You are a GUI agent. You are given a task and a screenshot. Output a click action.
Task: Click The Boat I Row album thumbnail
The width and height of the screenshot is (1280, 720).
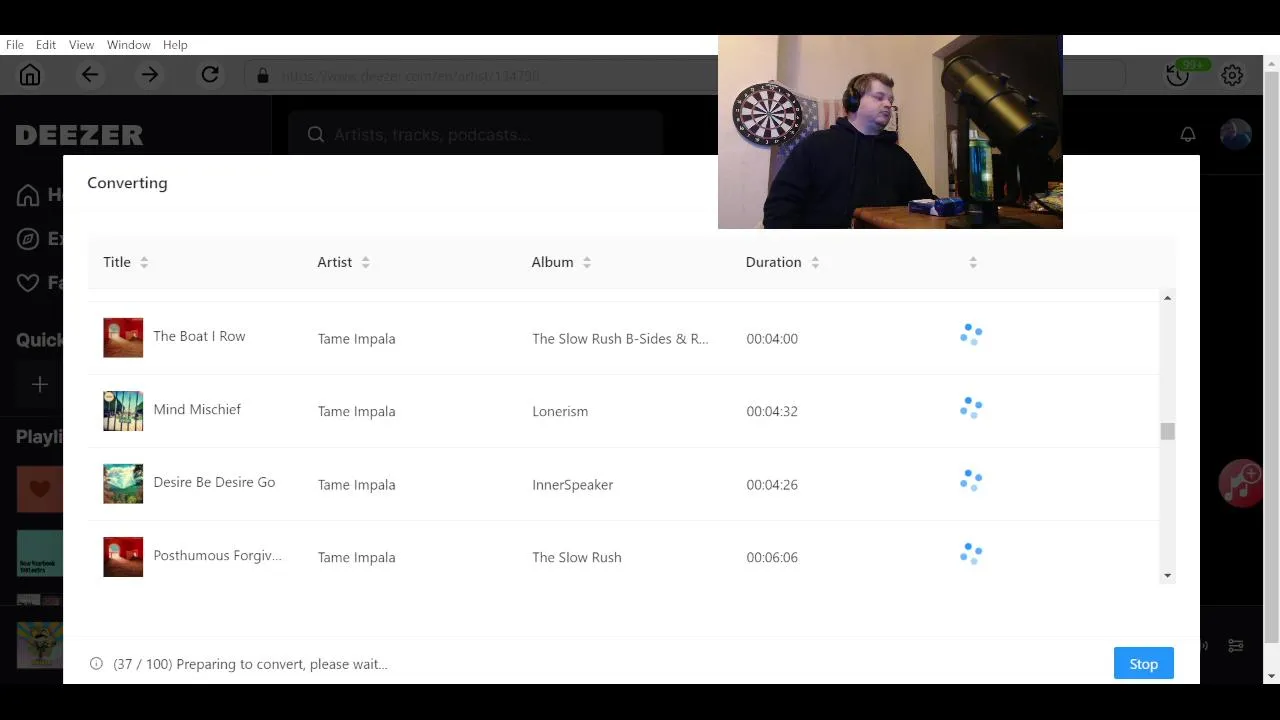123,338
